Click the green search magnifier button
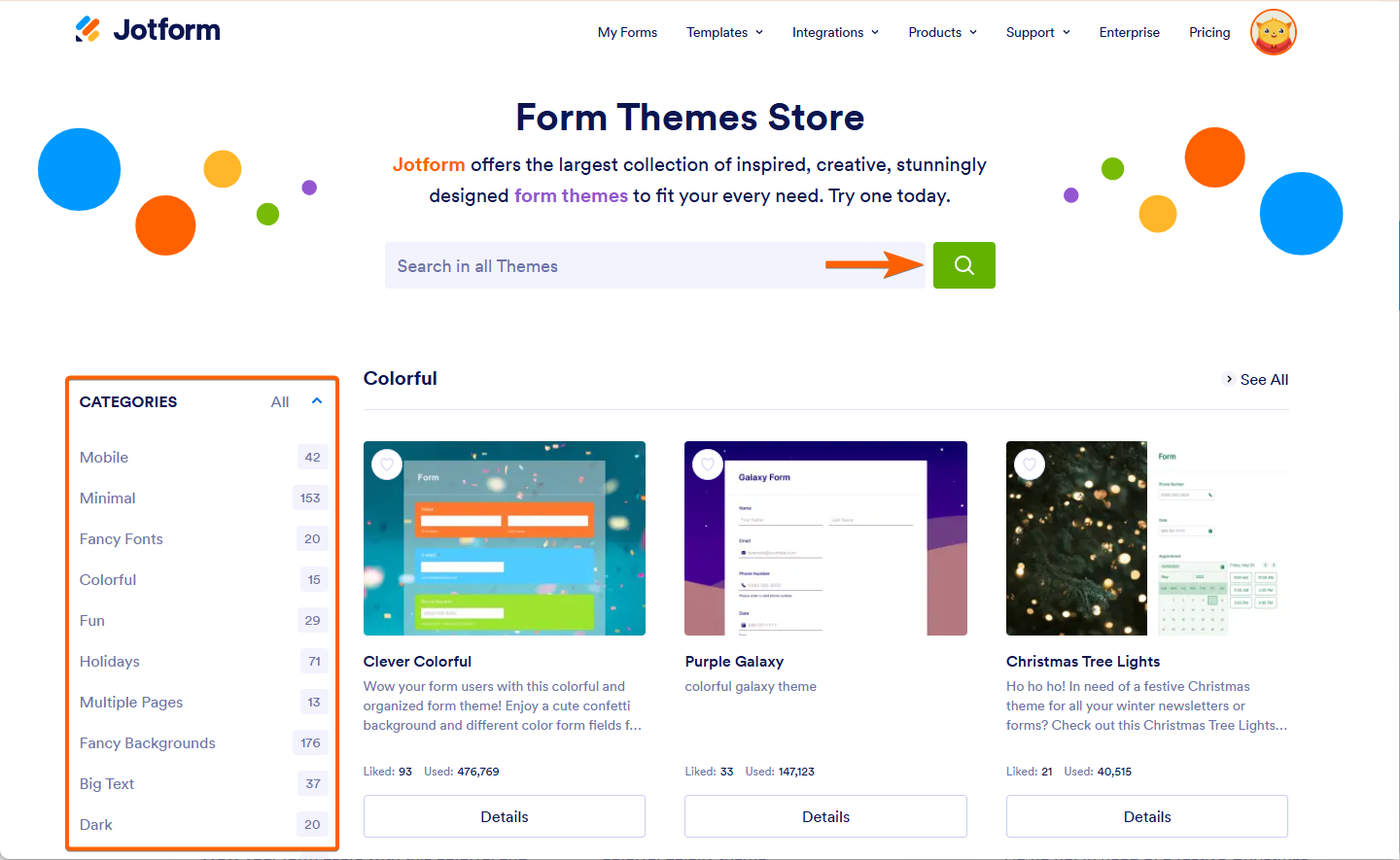 964,265
